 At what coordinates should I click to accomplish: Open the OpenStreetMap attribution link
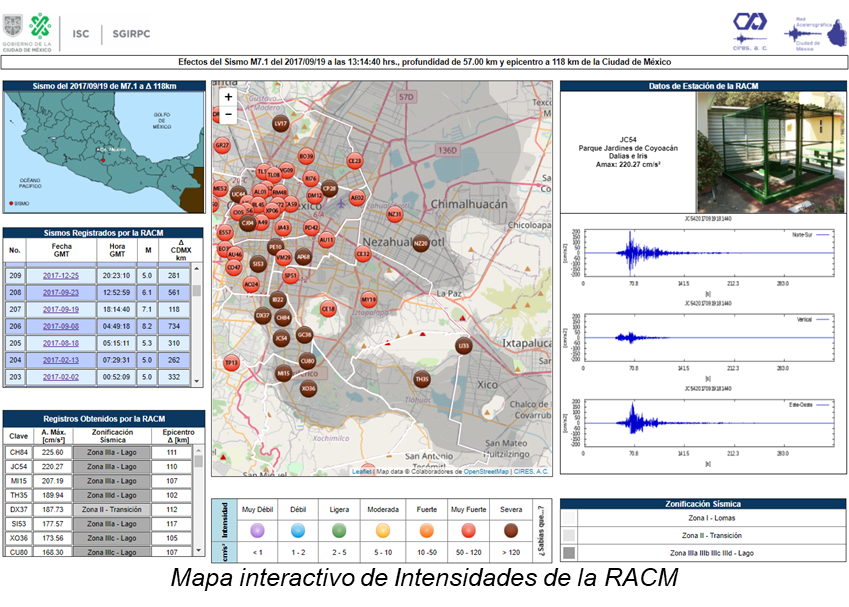point(486,471)
